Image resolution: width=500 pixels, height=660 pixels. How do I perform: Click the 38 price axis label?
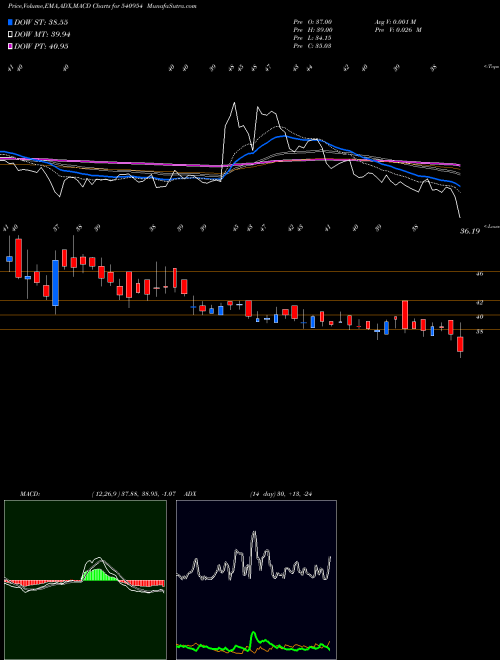click(480, 332)
